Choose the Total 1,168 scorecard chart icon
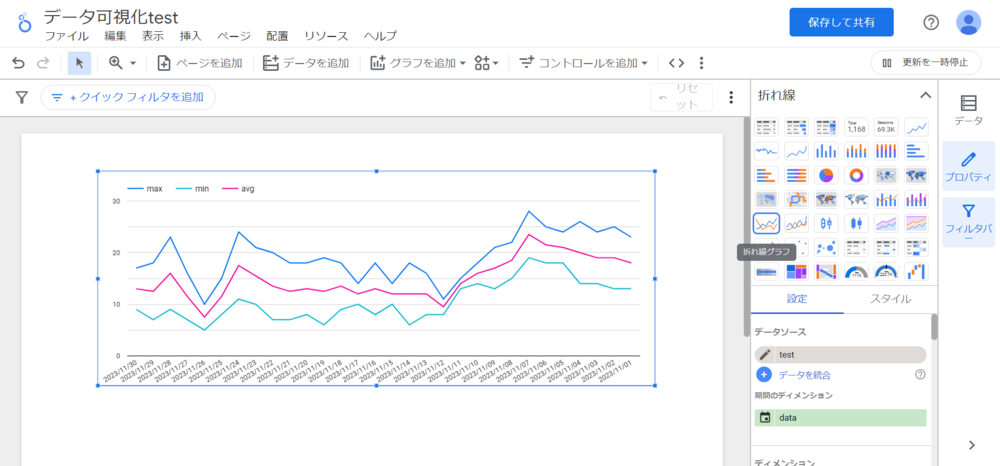 tap(857, 127)
